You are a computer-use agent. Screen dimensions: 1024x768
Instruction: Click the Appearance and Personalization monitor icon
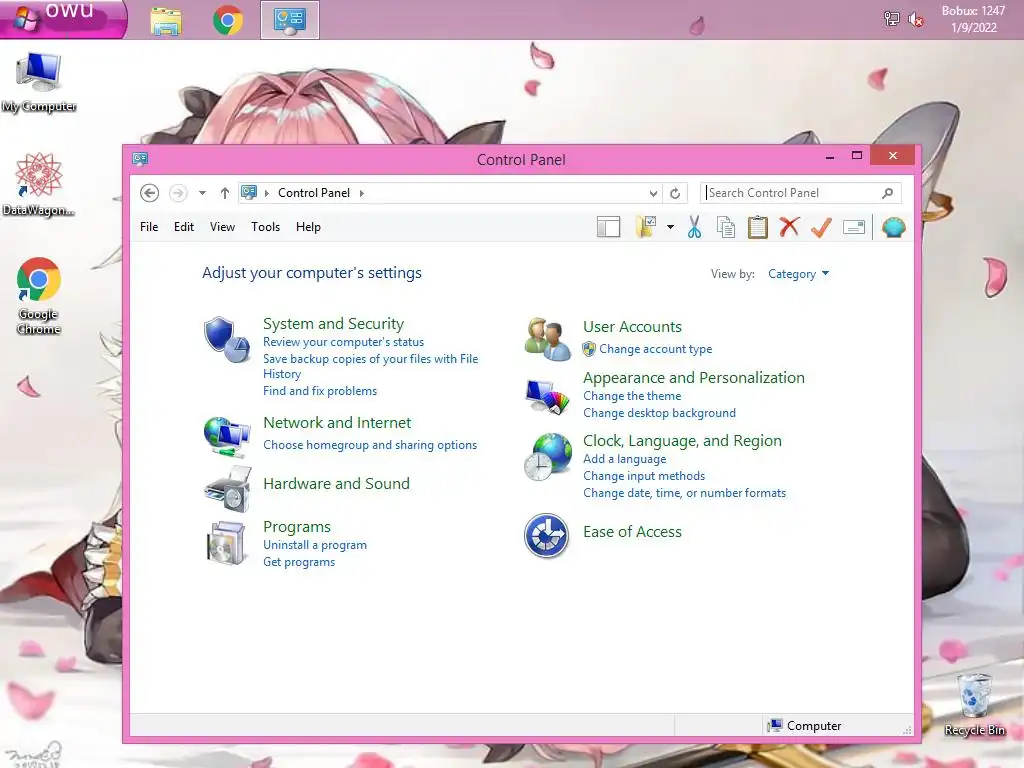(x=547, y=397)
